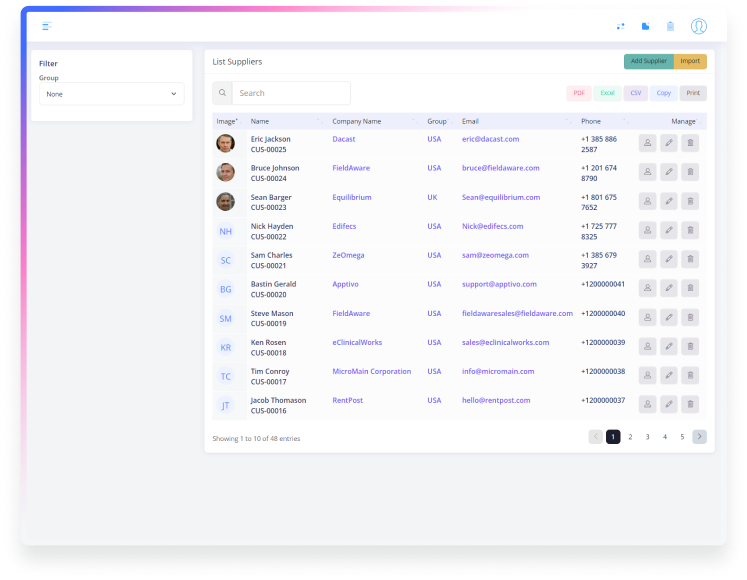This screenshot has width=747, height=580.
Task: Open eric@dacast.com email link
Action: tap(491, 139)
